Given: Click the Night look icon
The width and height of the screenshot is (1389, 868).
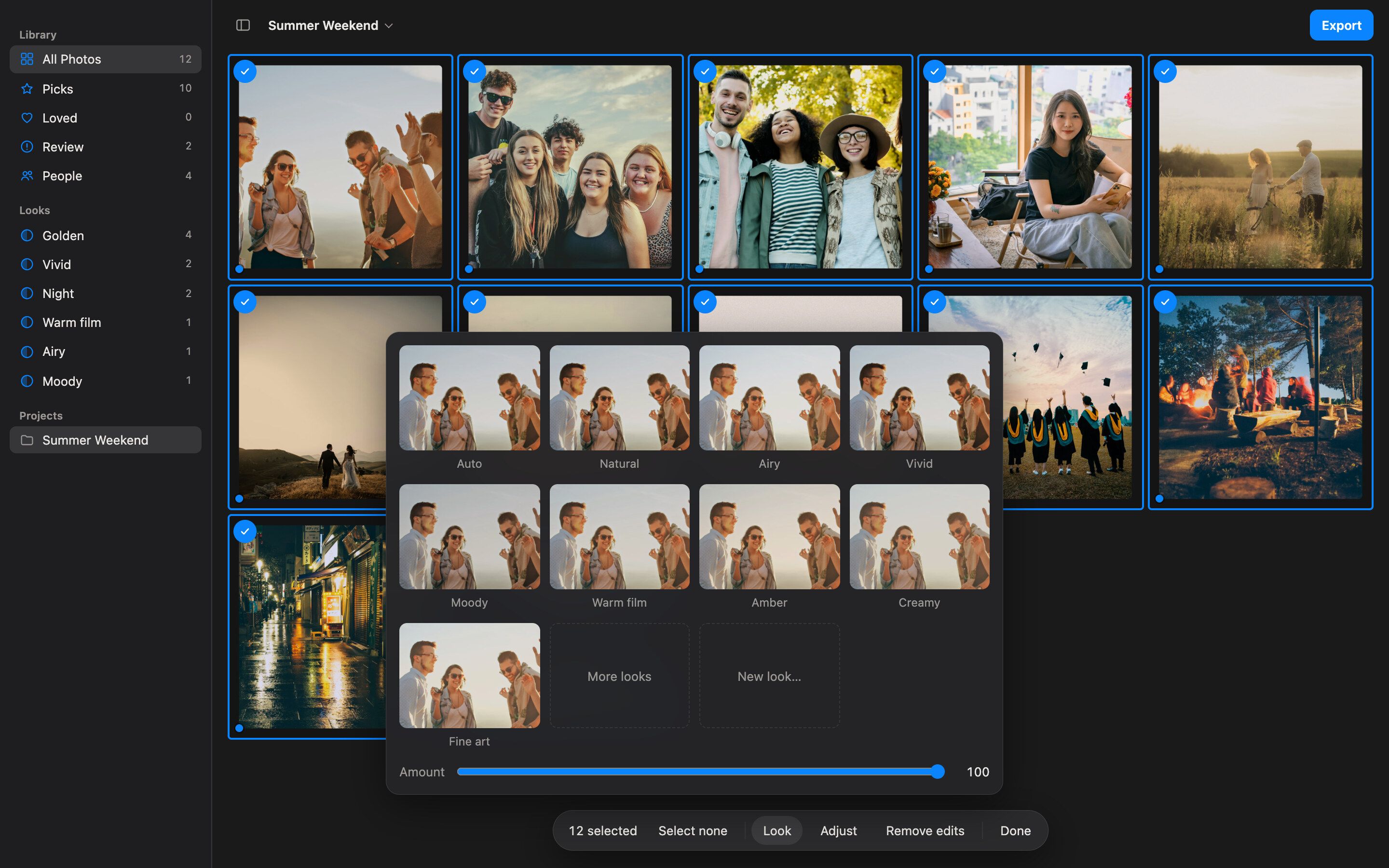Looking at the screenshot, I should [27, 293].
